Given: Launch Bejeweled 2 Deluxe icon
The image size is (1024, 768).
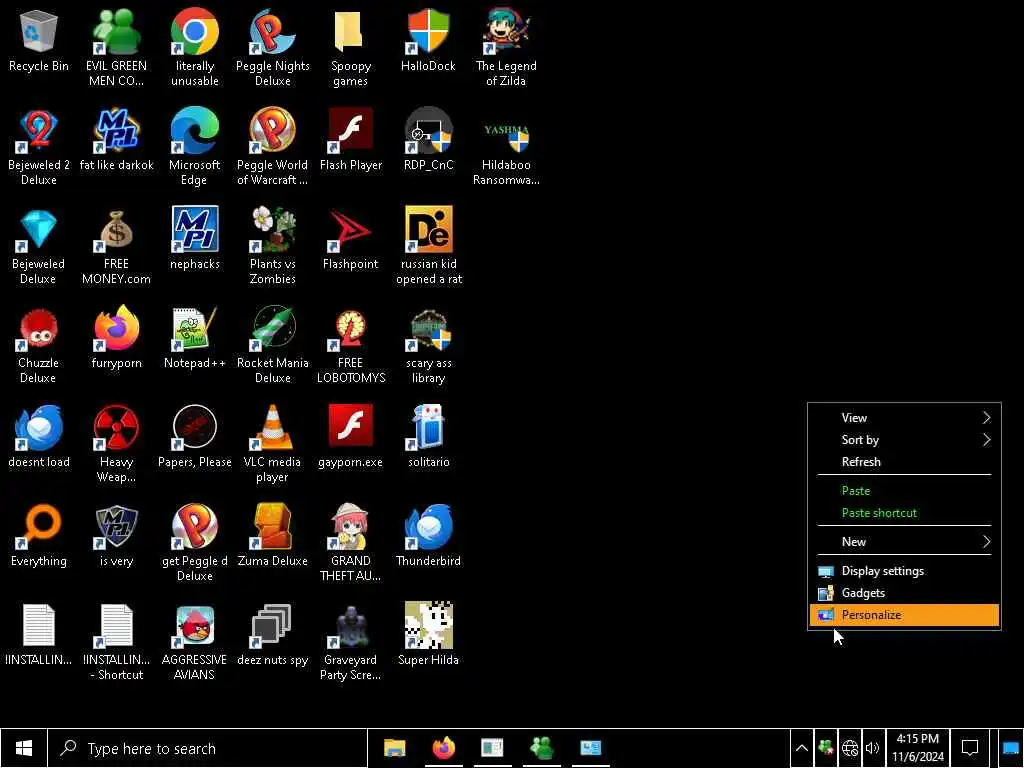Looking at the screenshot, I should coord(39,146).
